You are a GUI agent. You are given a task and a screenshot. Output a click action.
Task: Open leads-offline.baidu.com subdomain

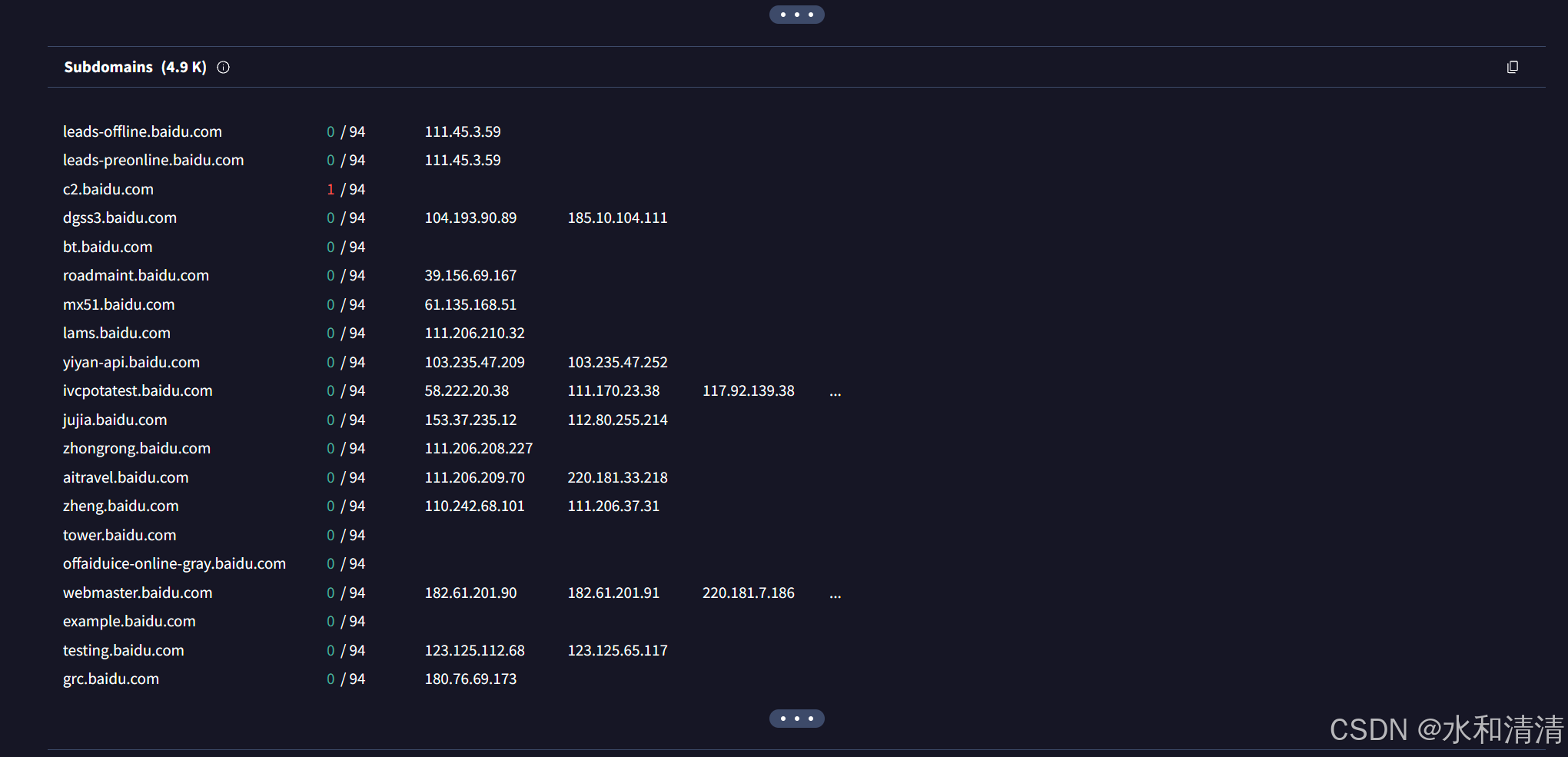click(x=142, y=131)
